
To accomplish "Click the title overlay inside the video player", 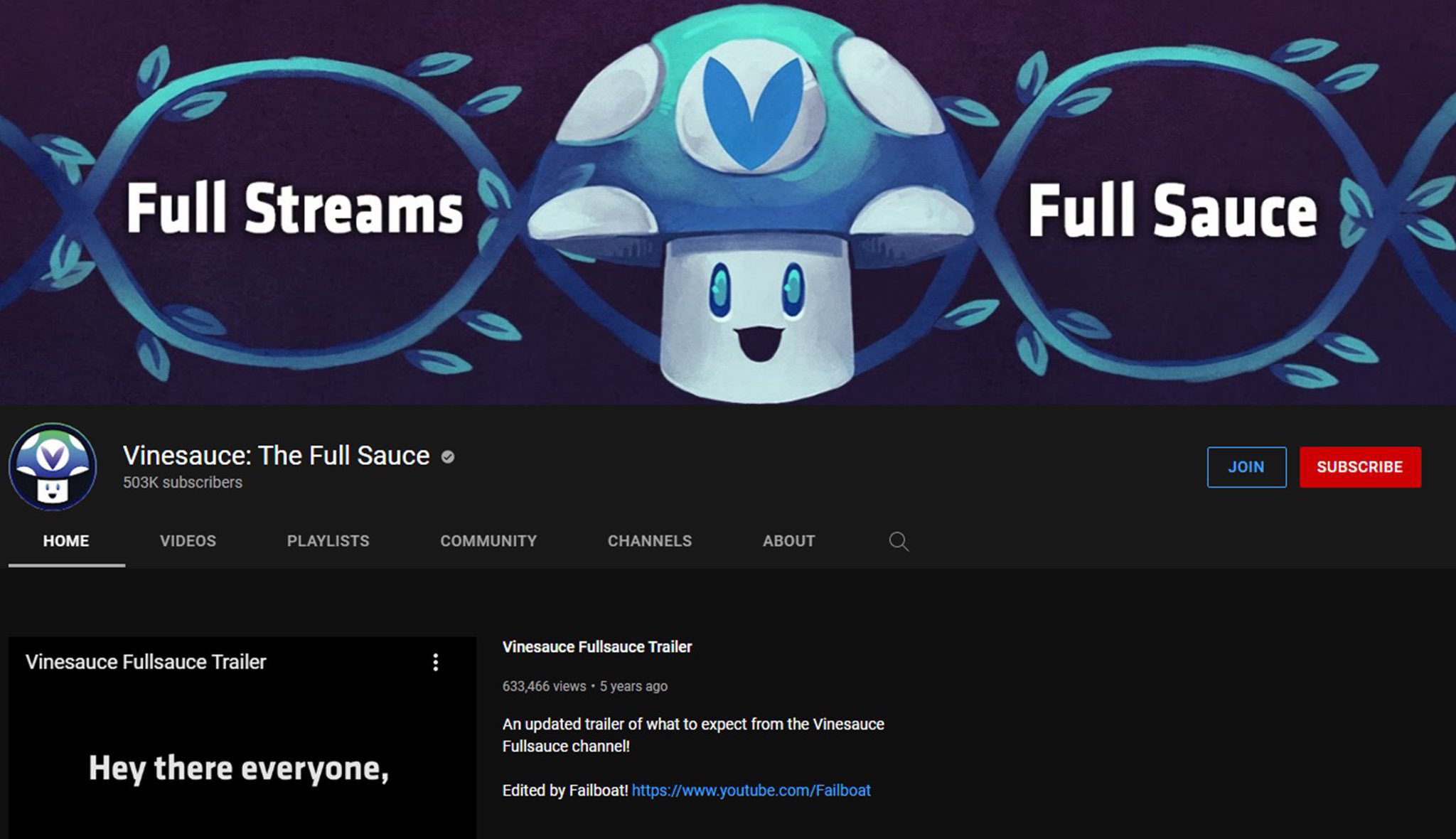I will click(x=146, y=662).
